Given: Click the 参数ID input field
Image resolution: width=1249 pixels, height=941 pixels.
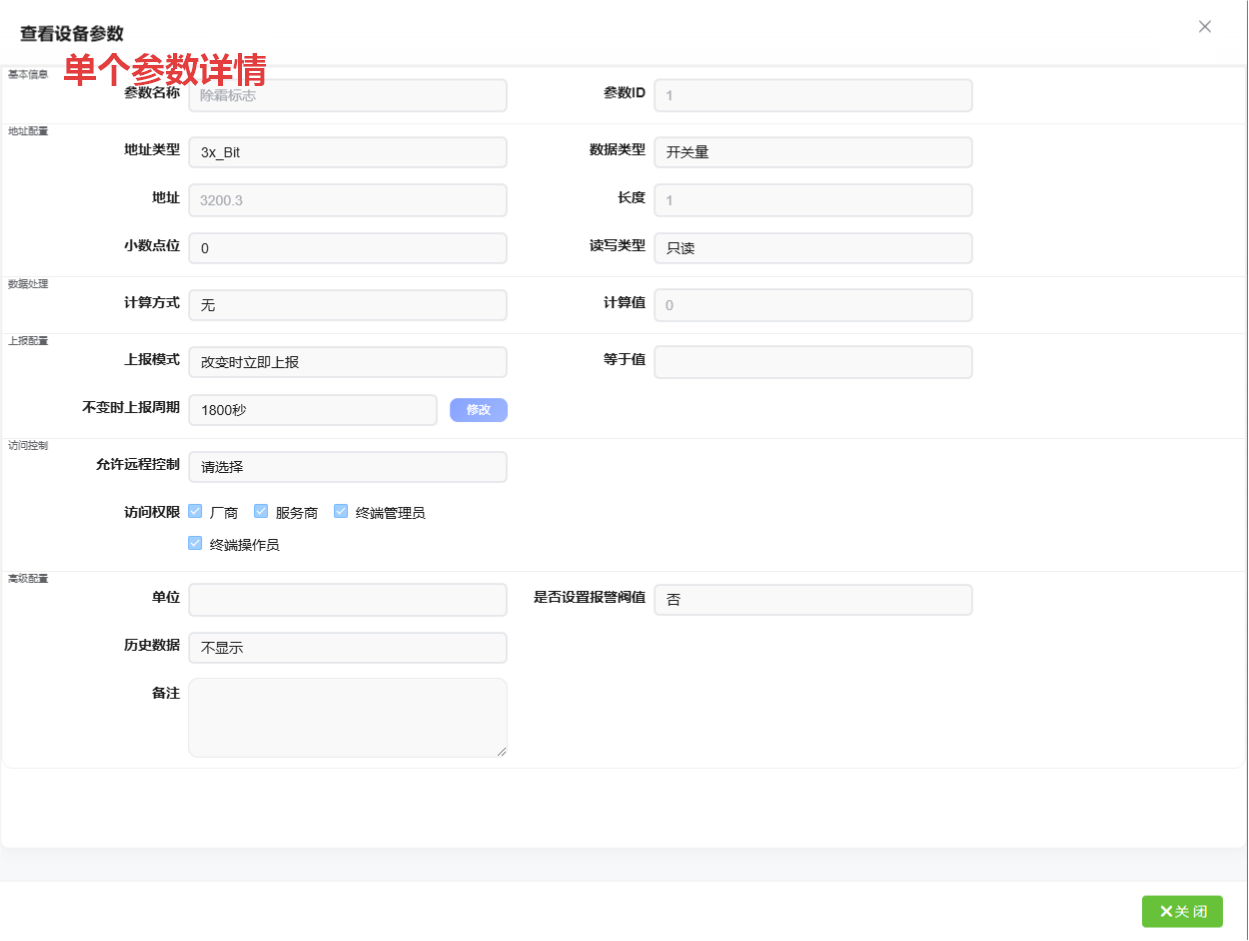Looking at the screenshot, I should click(x=813, y=95).
